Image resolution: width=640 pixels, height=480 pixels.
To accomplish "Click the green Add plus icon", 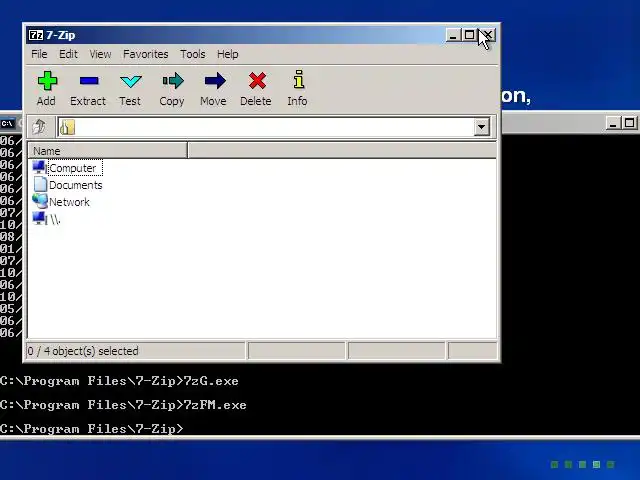I will (x=47, y=81).
